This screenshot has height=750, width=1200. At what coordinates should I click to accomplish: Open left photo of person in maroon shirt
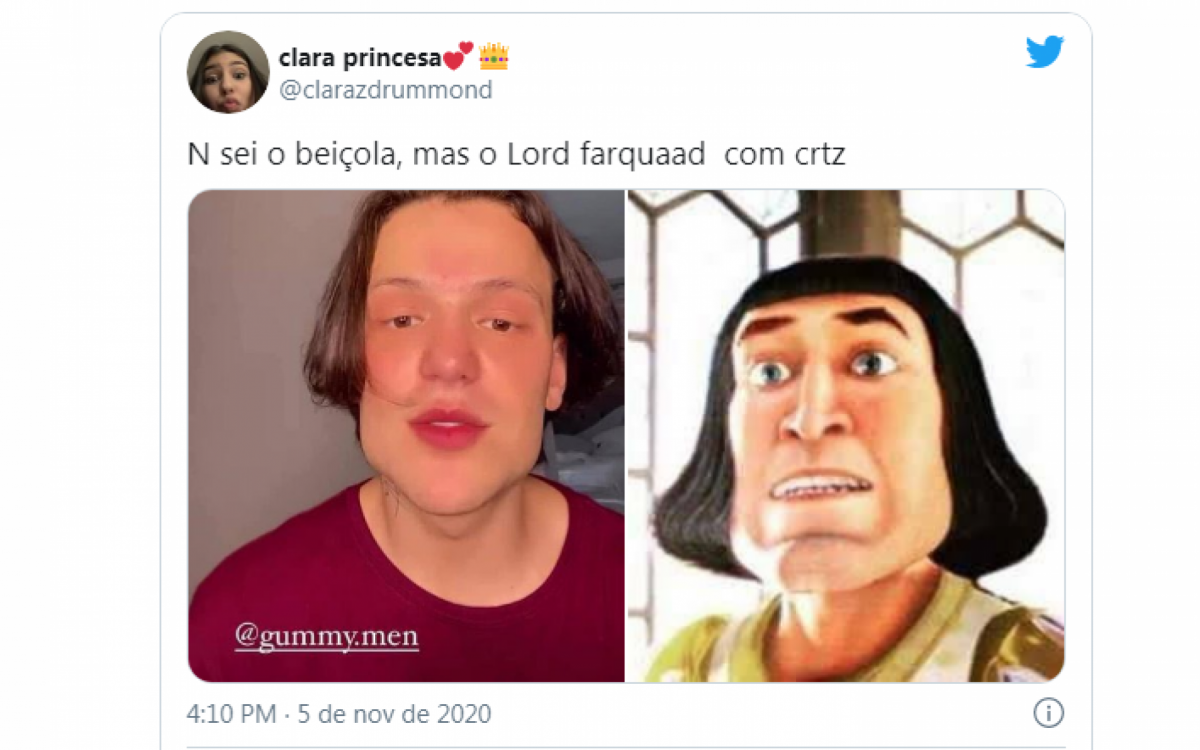(x=406, y=436)
